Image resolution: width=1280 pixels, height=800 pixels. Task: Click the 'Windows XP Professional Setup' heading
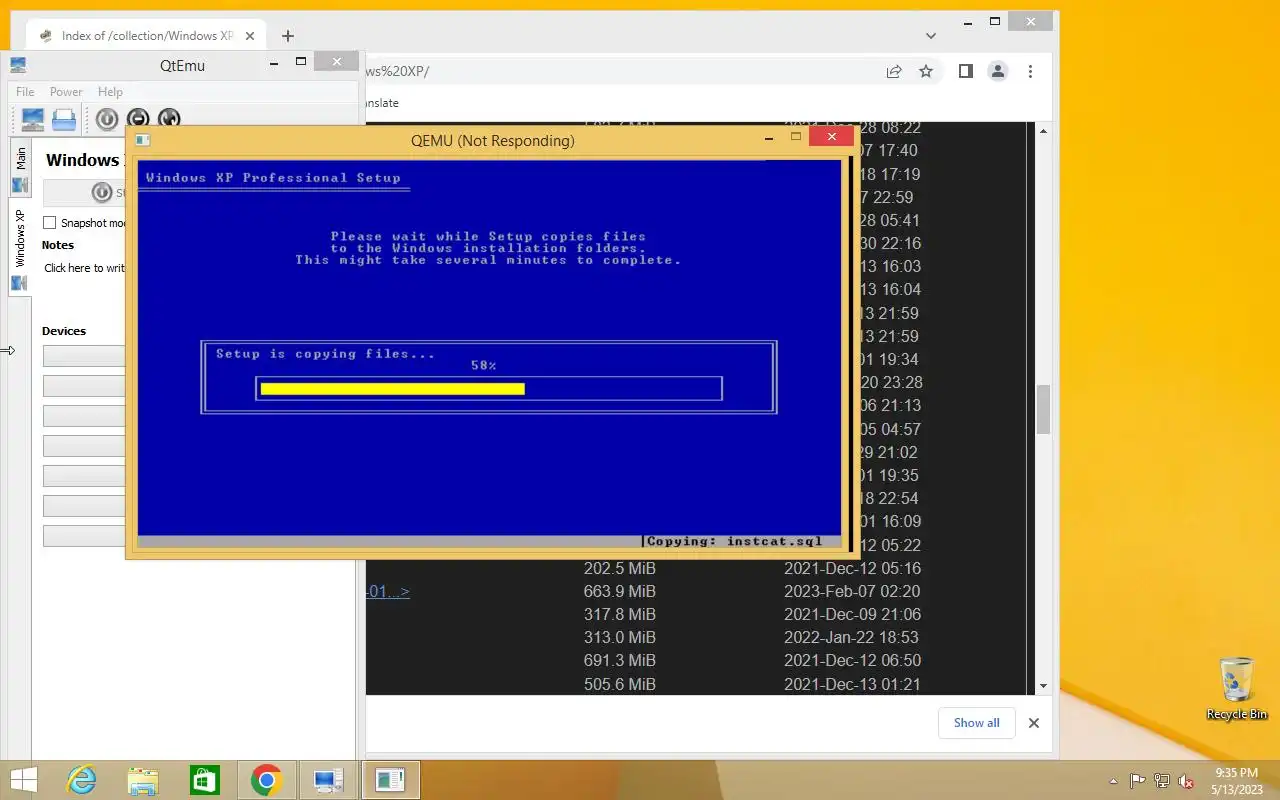(273, 178)
